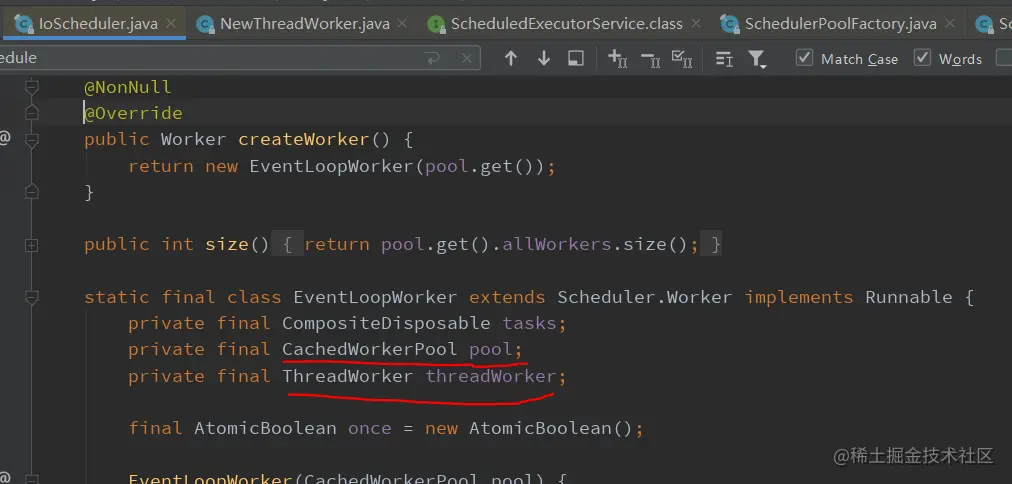The image size is (1012, 484).
Task: Click the Runnable interface name
Action: (909, 297)
